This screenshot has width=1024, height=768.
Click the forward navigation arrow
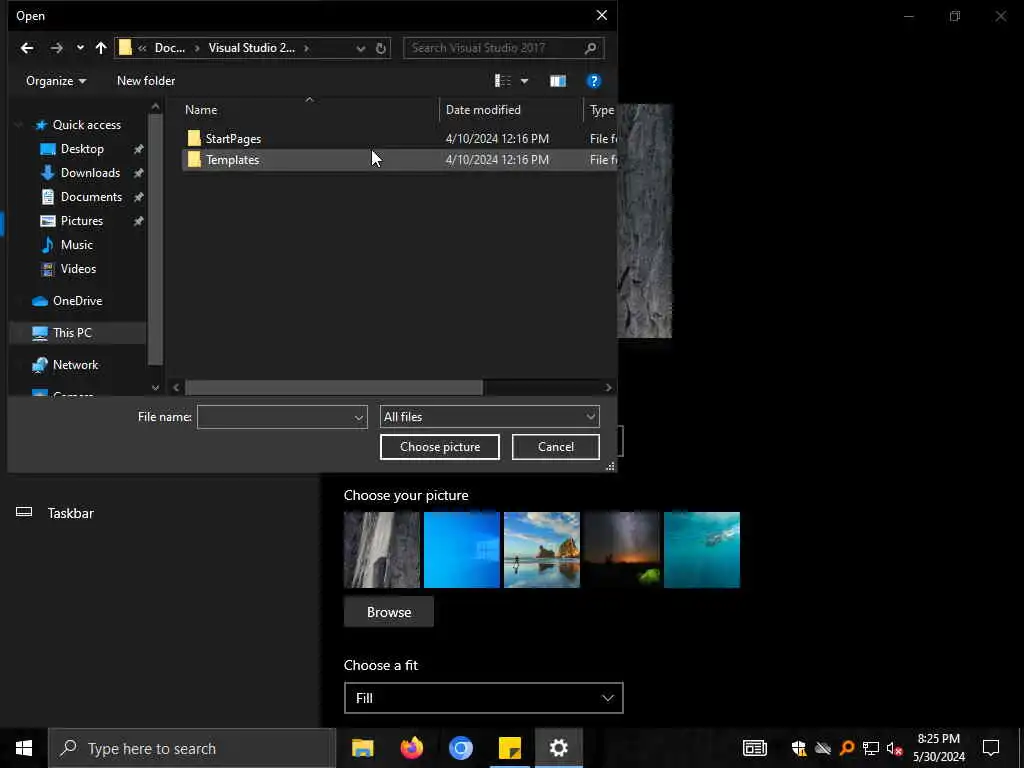pyautogui.click(x=57, y=48)
